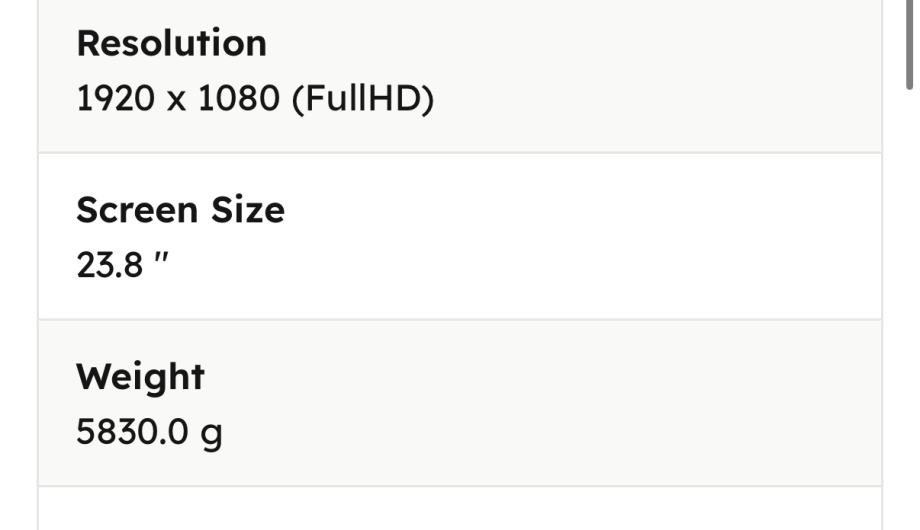The width and height of the screenshot is (920, 530).
Task: Click the 5830.0 g value
Action: tap(149, 433)
